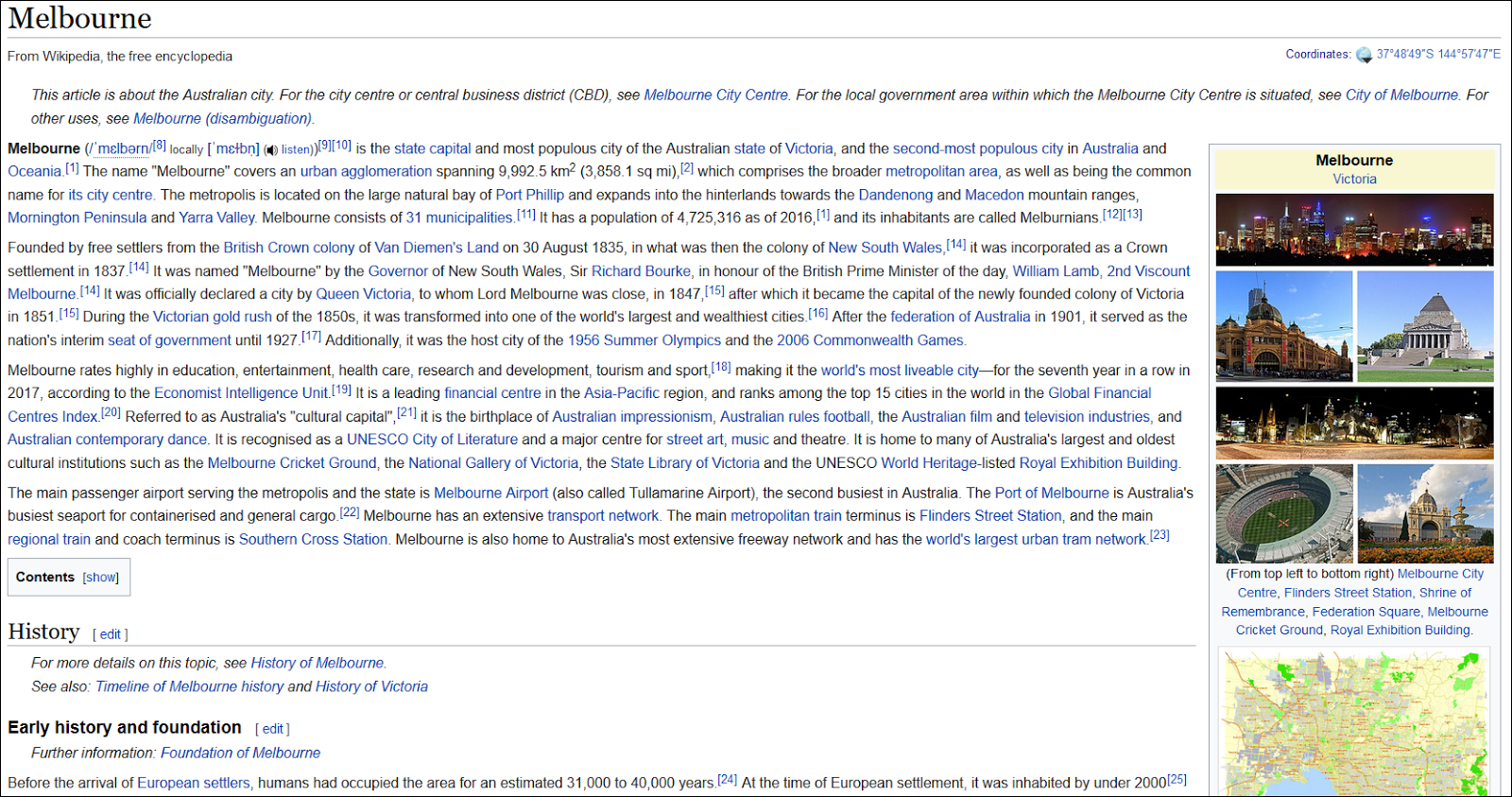This screenshot has width=1512, height=797.
Task: Open the British Crown colony link
Action: (x=289, y=248)
